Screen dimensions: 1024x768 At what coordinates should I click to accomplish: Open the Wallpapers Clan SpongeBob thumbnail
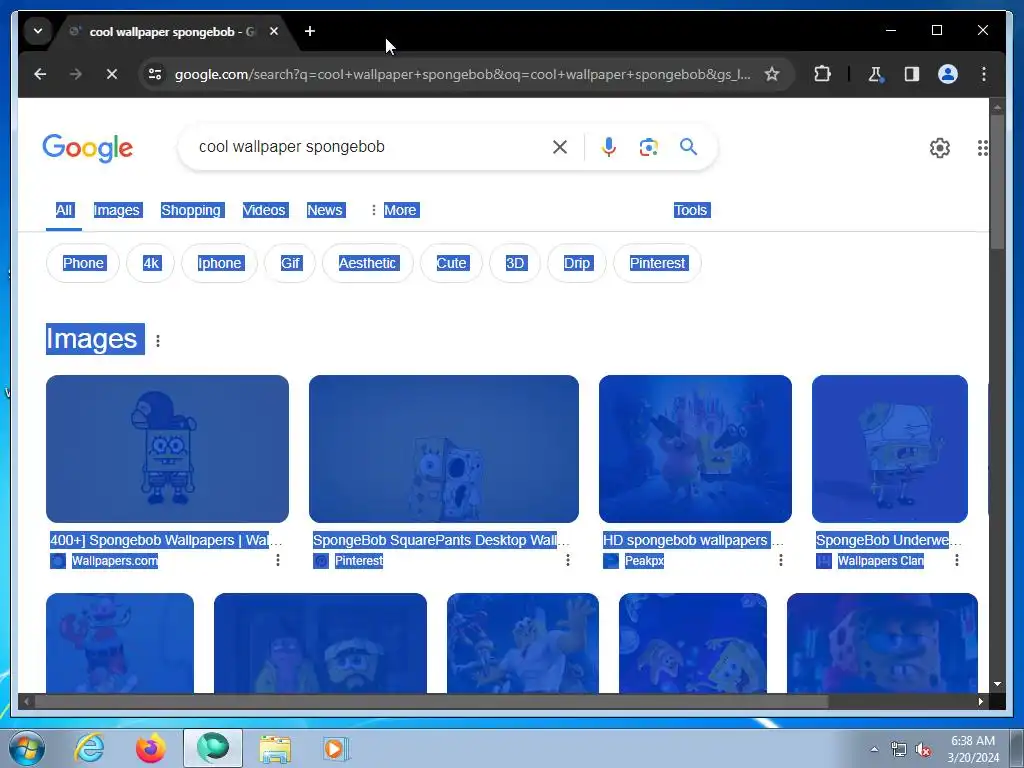pyautogui.click(x=889, y=449)
